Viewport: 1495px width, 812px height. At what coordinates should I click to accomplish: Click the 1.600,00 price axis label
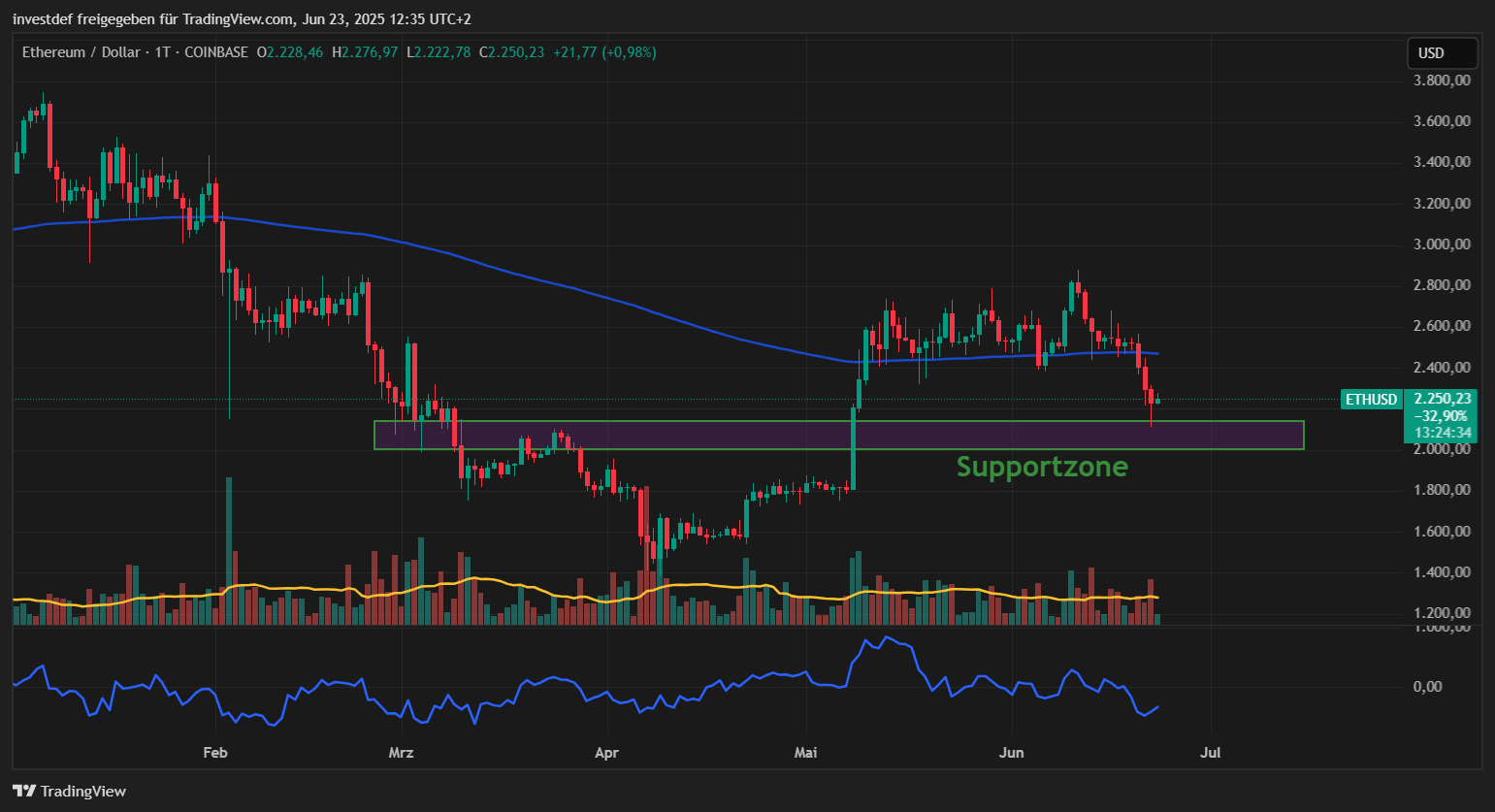1443,532
